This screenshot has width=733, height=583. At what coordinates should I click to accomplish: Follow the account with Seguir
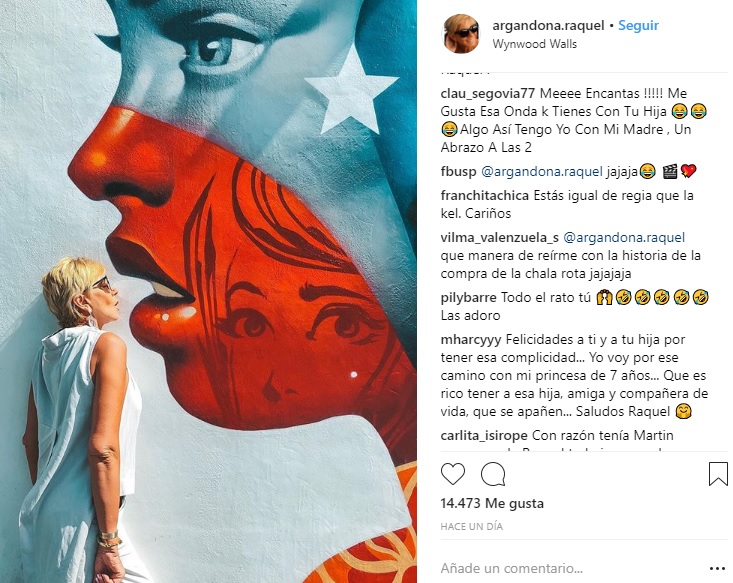[638, 25]
